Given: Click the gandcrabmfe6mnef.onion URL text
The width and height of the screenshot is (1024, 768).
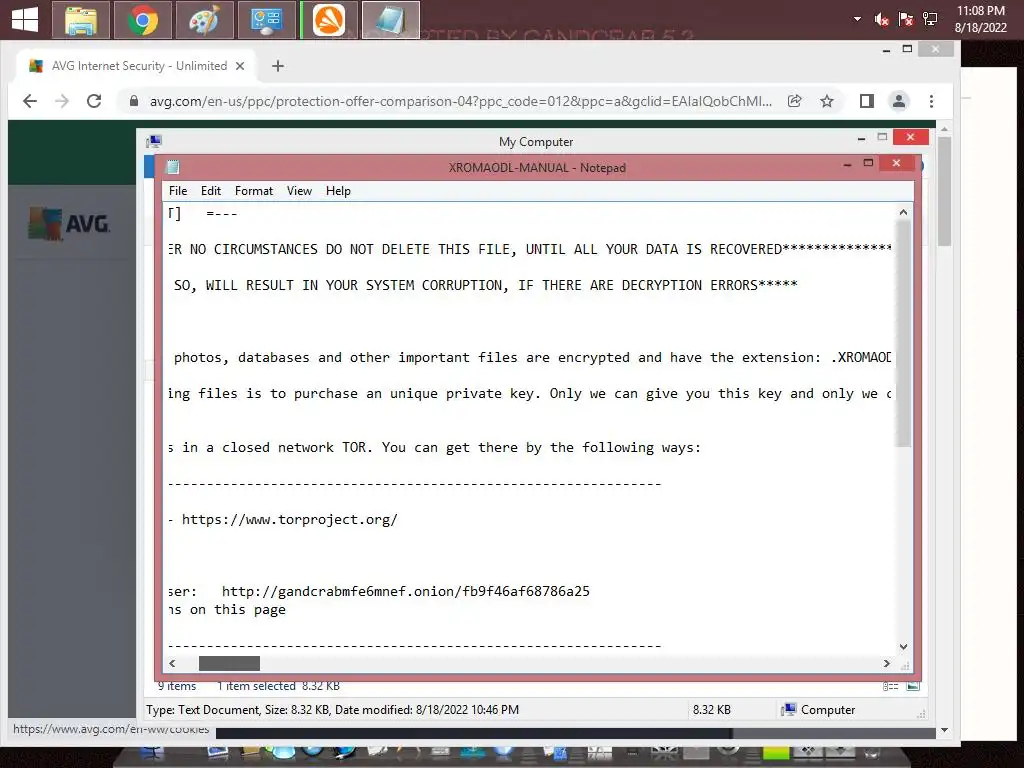Looking at the screenshot, I should pos(406,592).
